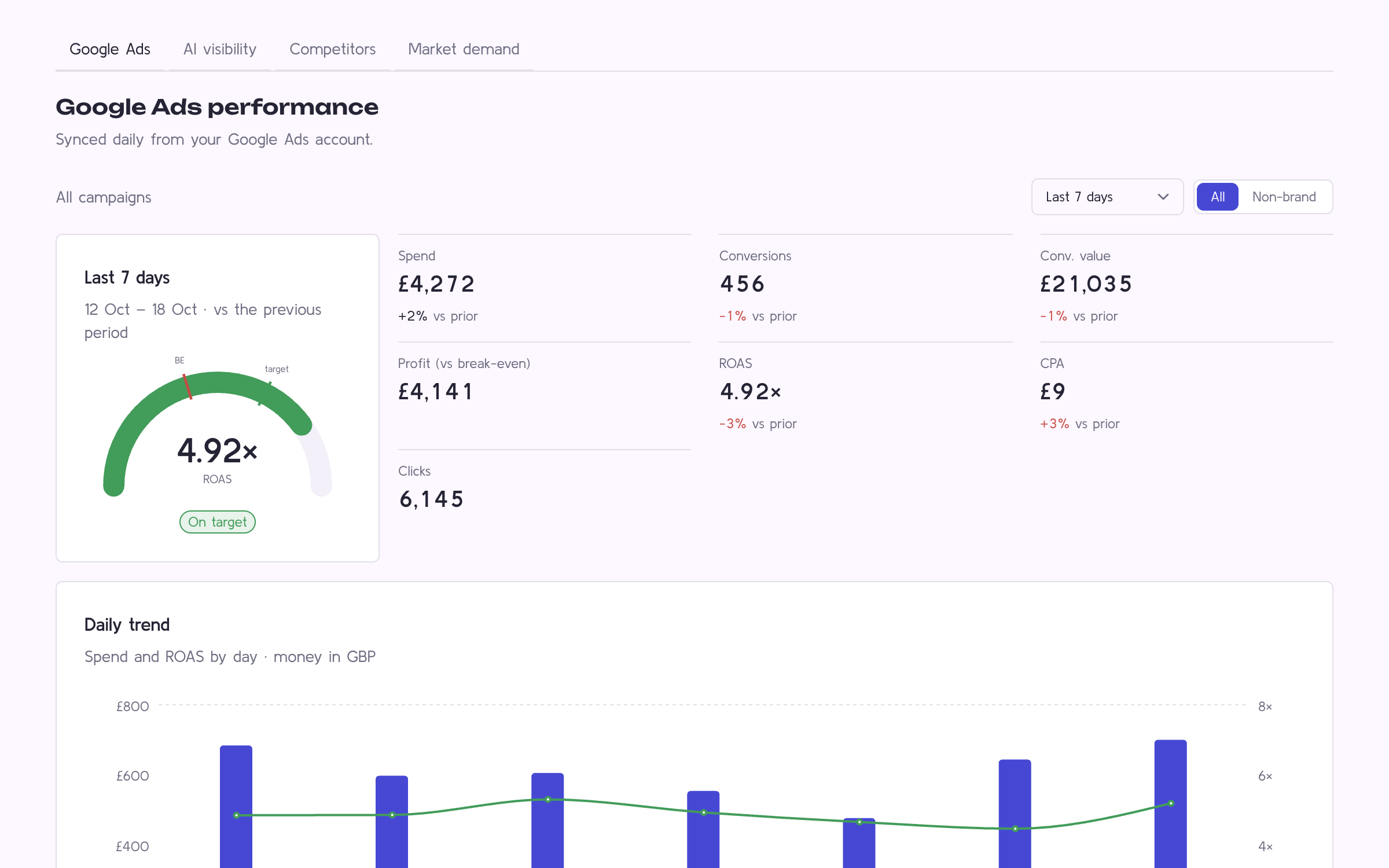Image resolution: width=1389 pixels, height=868 pixels.
Task: Click the target marker on the gauge
Action: (264, 393)
